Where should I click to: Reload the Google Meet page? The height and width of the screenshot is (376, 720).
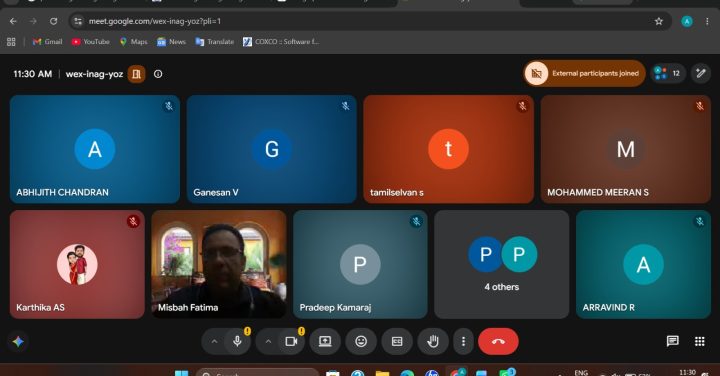(54, 21)
